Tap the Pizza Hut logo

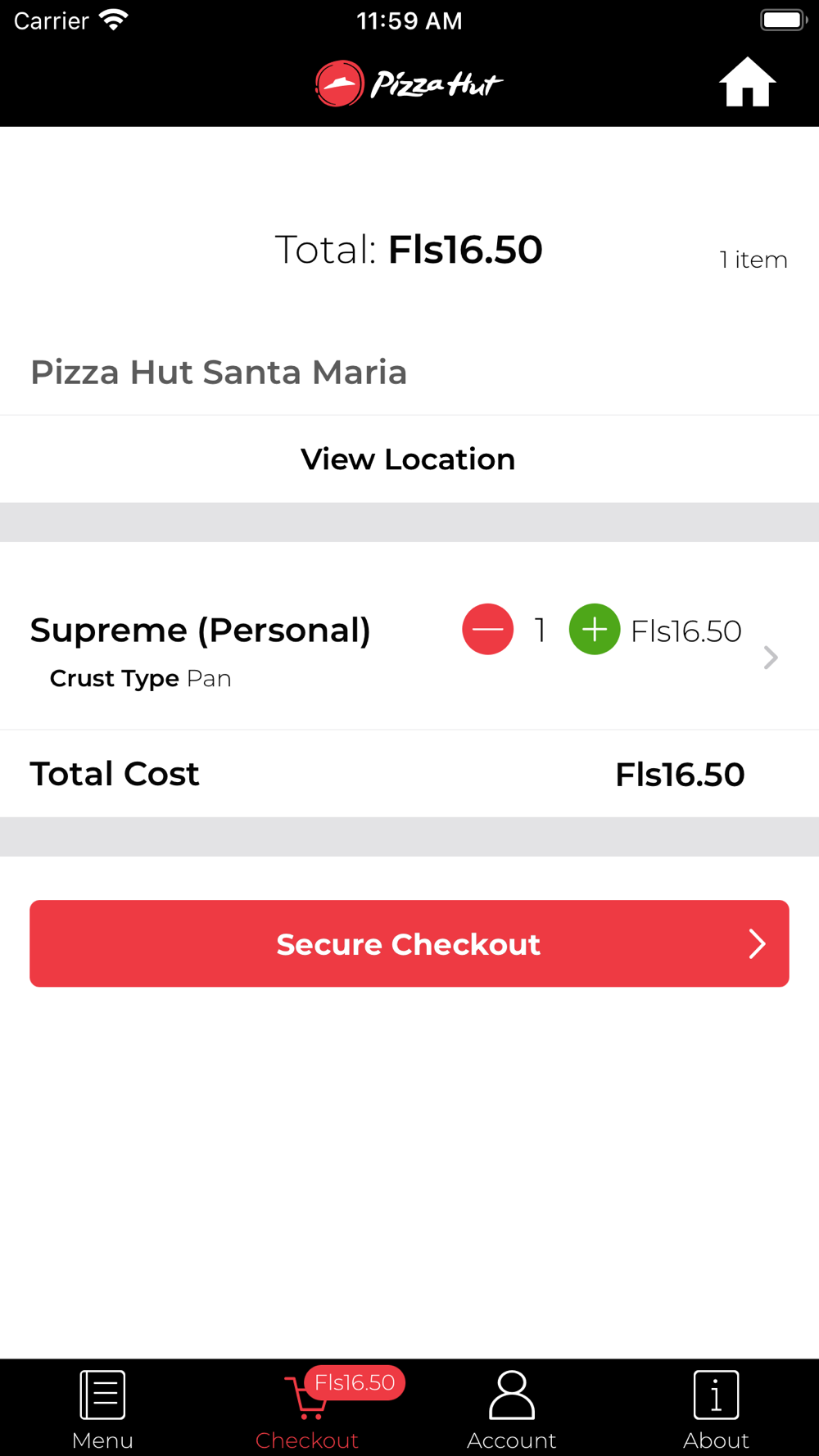(x=409, y=84)
